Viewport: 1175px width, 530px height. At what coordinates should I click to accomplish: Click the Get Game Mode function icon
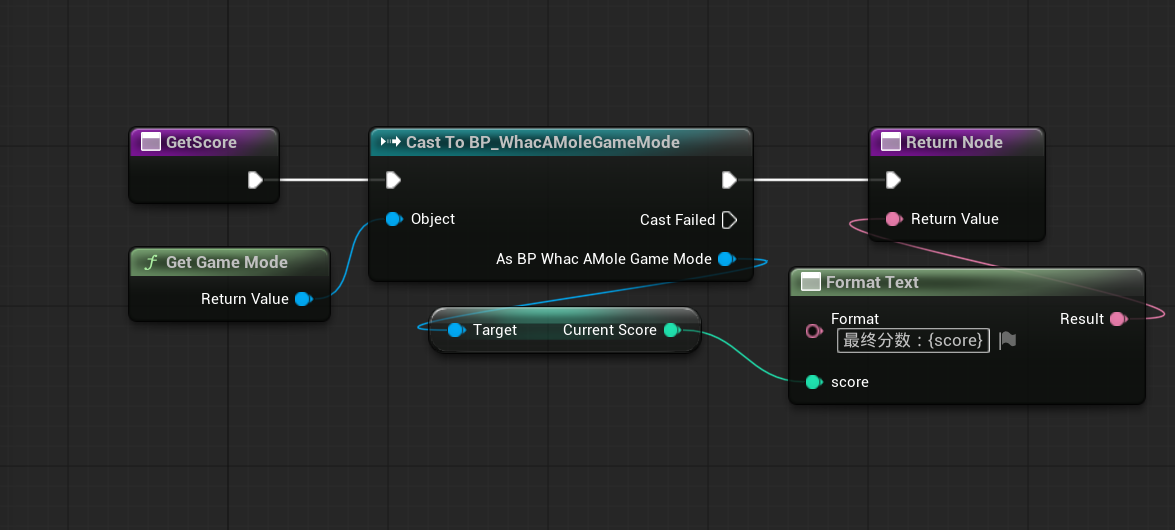(151, 262)
